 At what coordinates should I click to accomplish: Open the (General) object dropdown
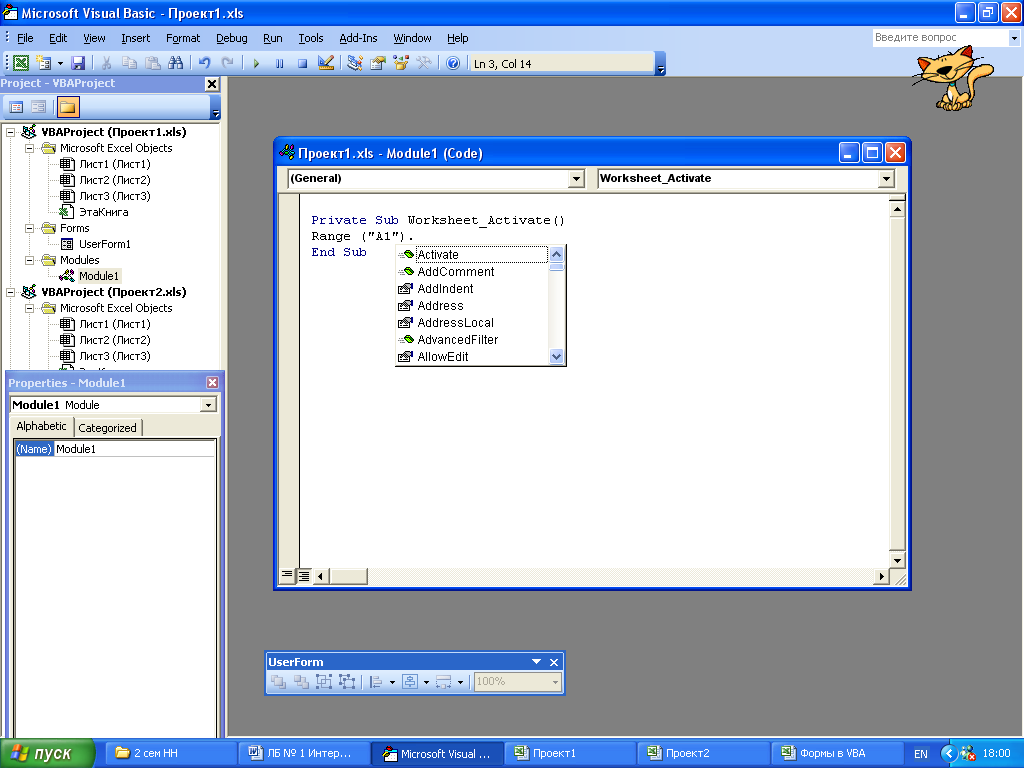point(575,179)
